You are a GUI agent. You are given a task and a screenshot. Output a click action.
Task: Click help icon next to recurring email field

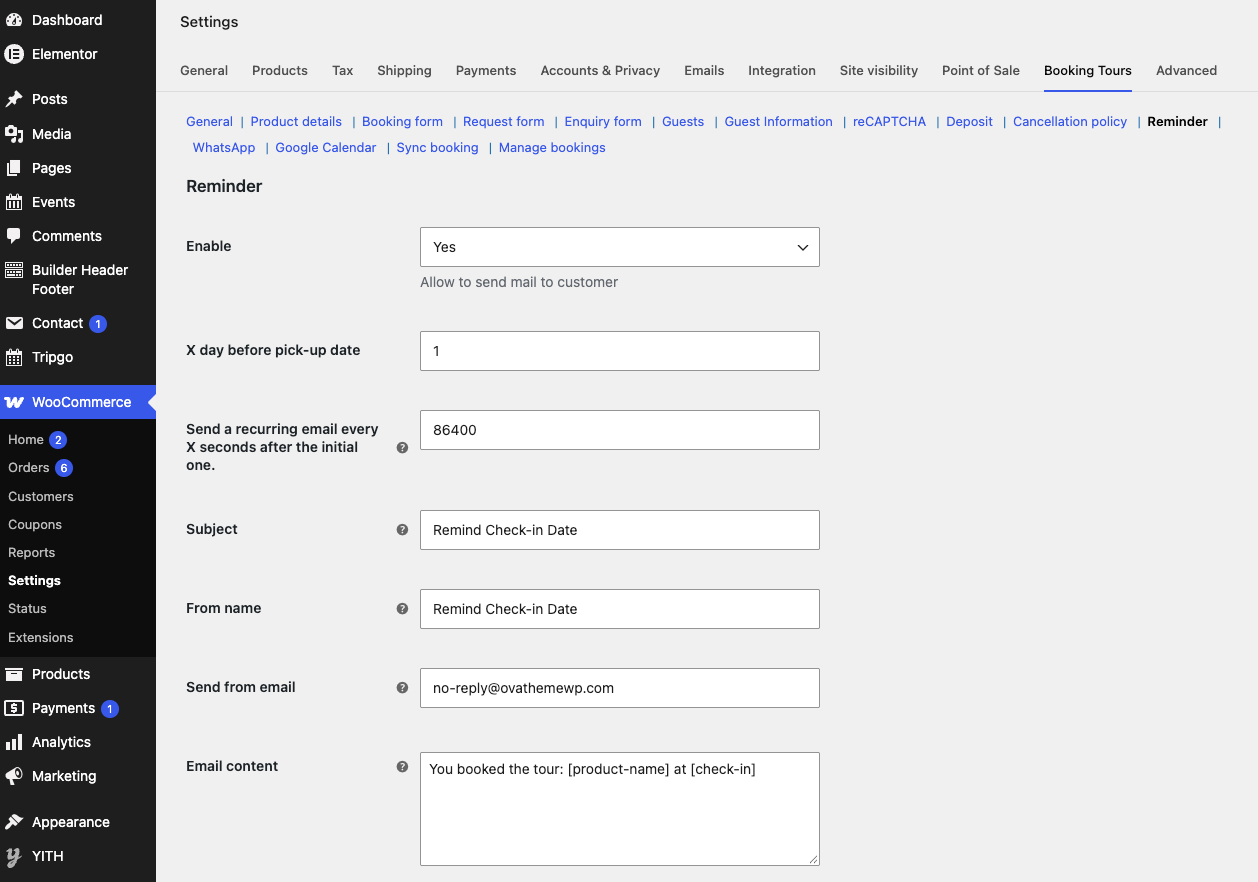[402, 448]
